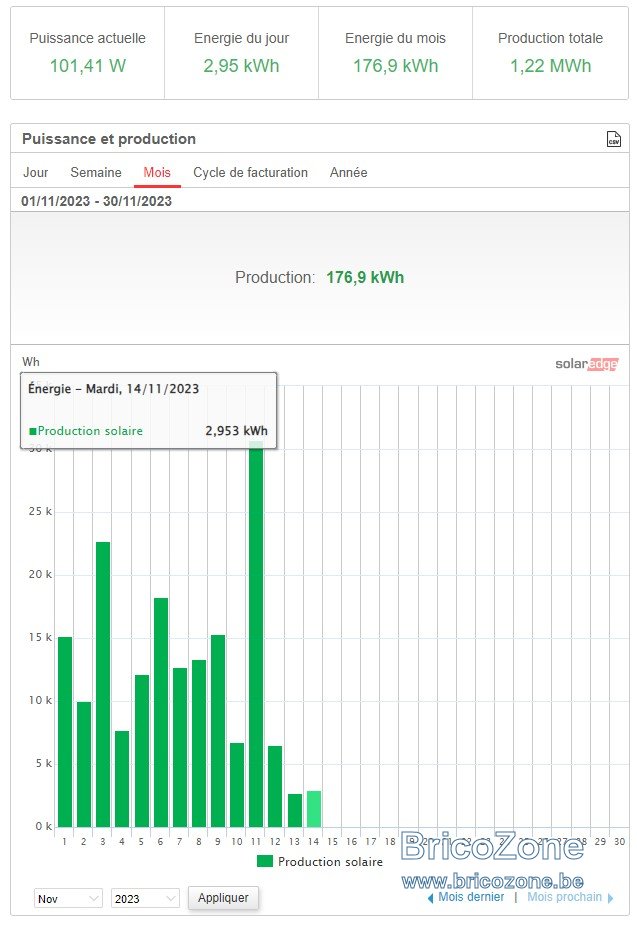Click the 25 k axis label
Screen dimensions: 637x925
tap(40, 511)
